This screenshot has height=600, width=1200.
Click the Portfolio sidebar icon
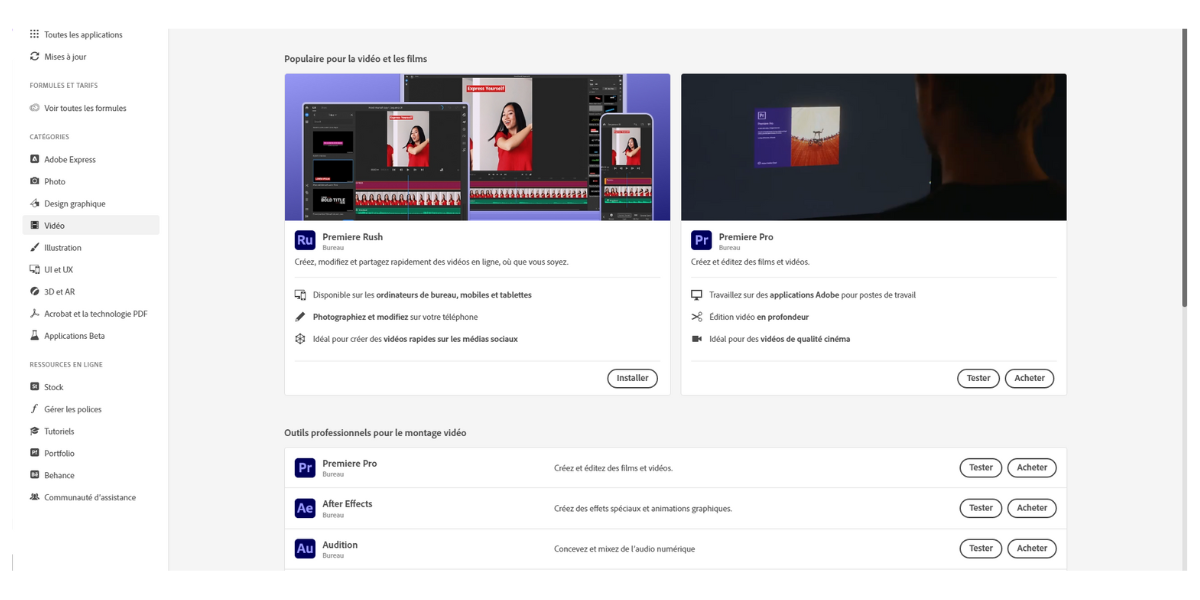point(35,453)
